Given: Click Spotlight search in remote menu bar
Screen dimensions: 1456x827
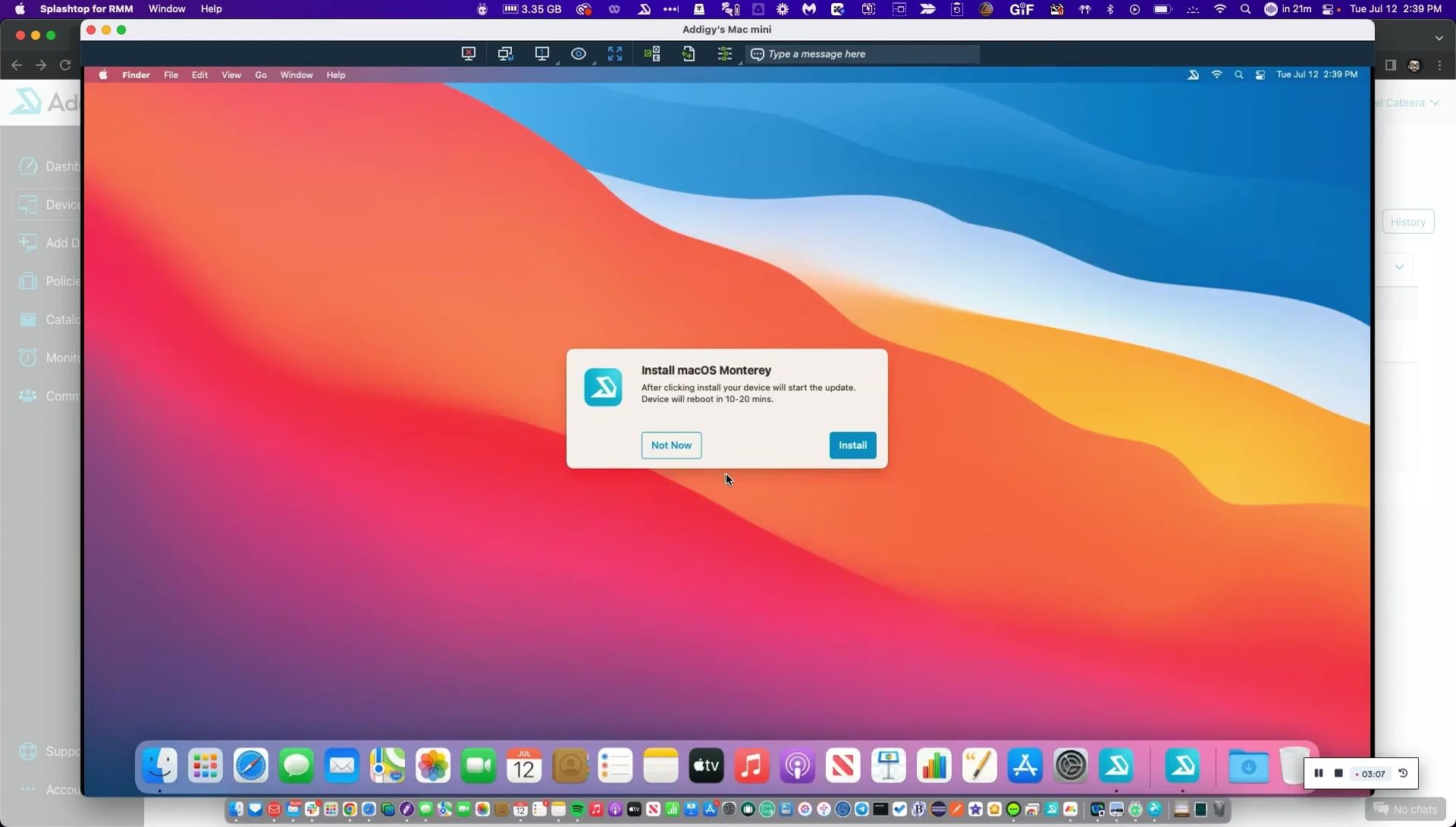Looking at the screenshot, I should pyautogui.click(x=1238, y=74).
